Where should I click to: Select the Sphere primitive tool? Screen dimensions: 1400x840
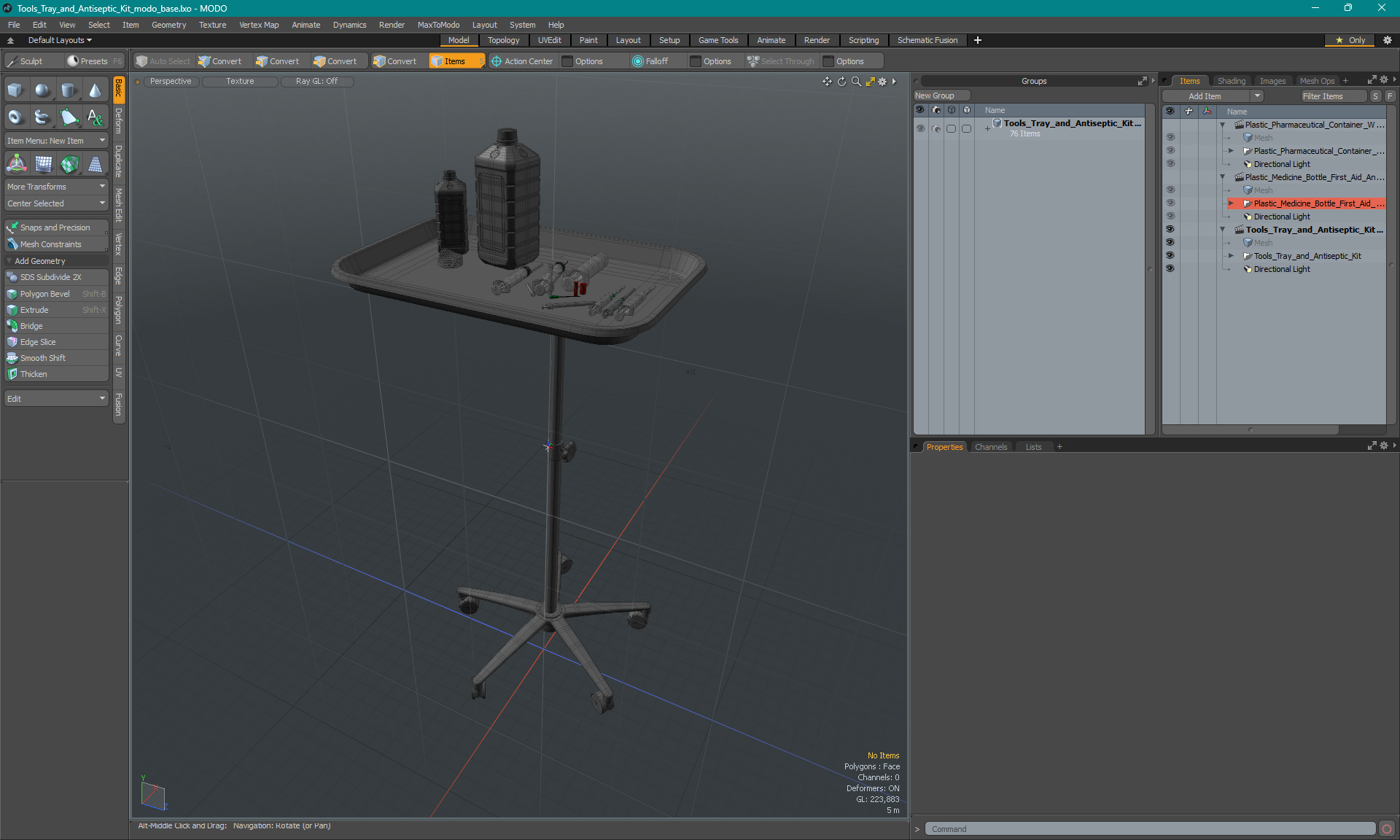[x=42, y=90]
